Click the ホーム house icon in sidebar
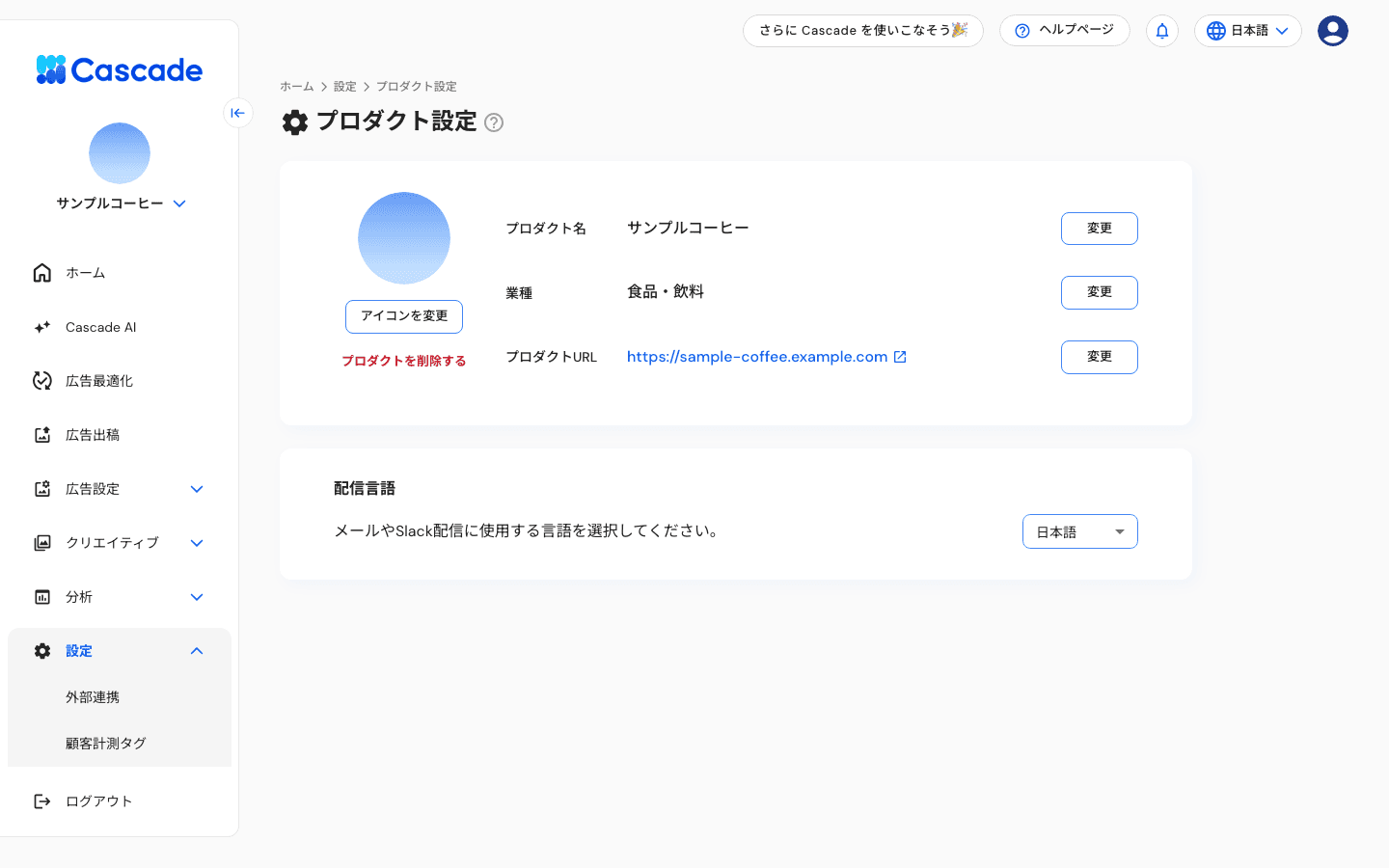The image size is (1389, 868). click(42, 273)
